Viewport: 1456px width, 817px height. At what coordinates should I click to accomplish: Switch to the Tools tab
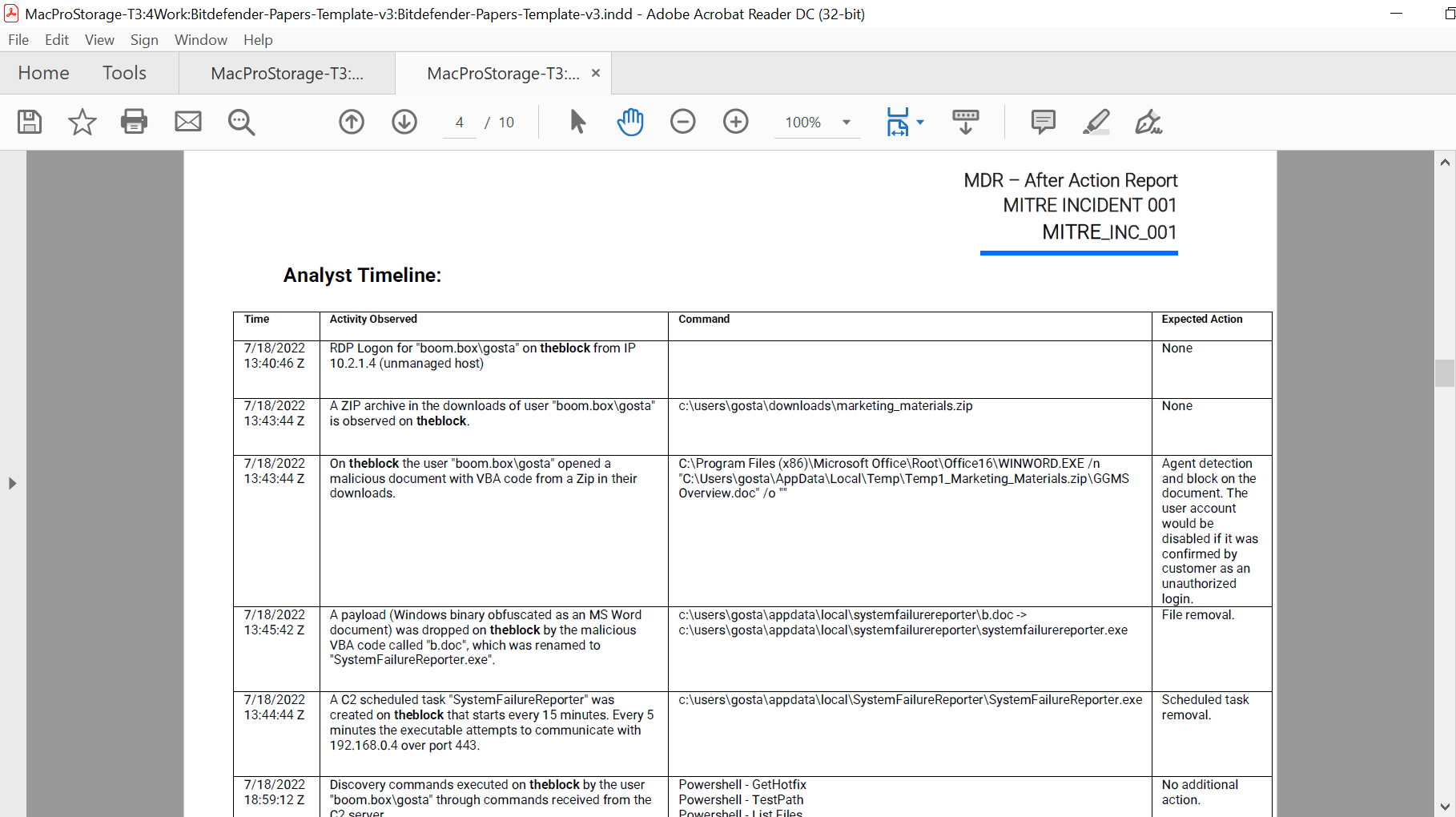(x=124, y=73)
